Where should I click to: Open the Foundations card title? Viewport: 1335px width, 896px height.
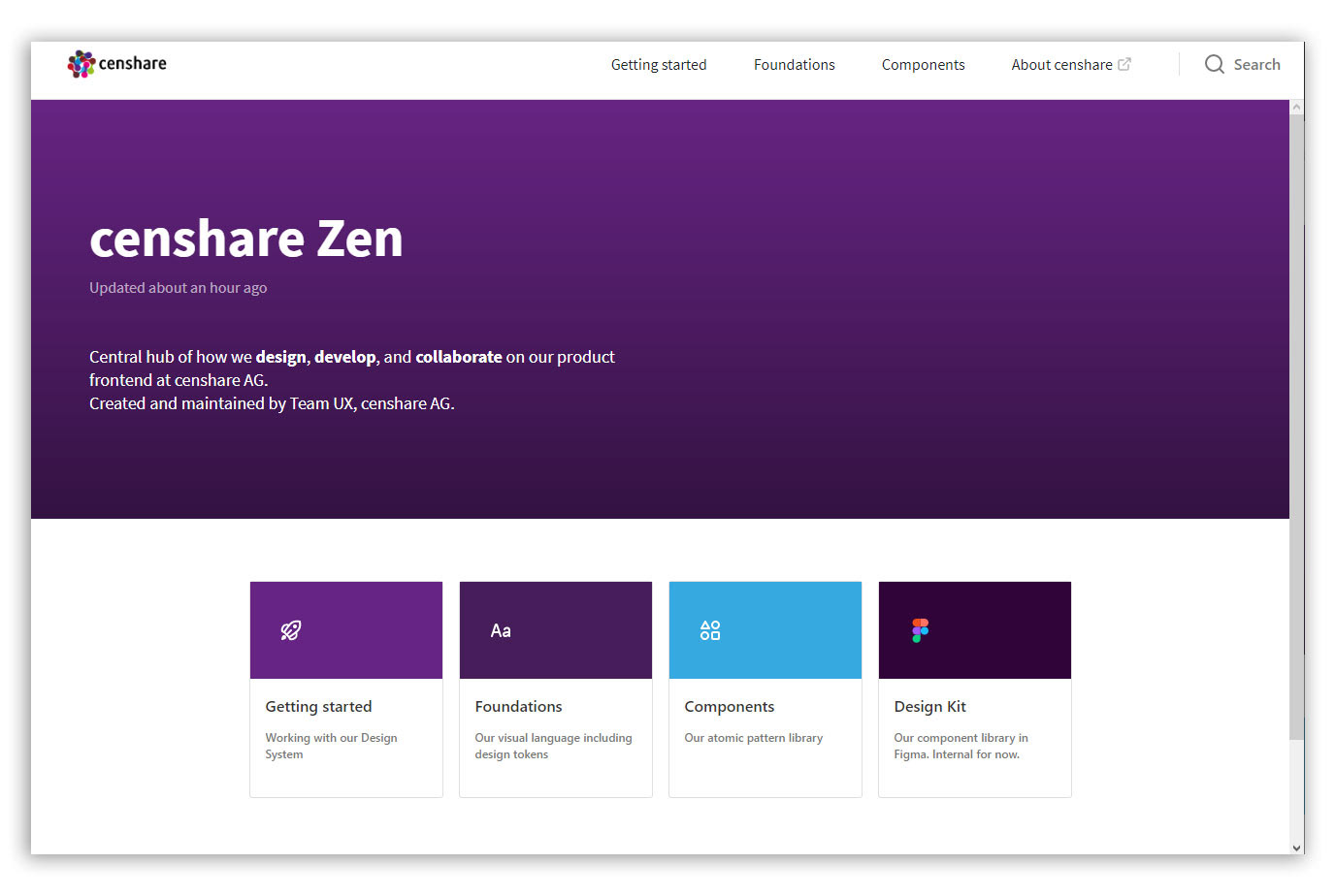(x=519, y=707)
